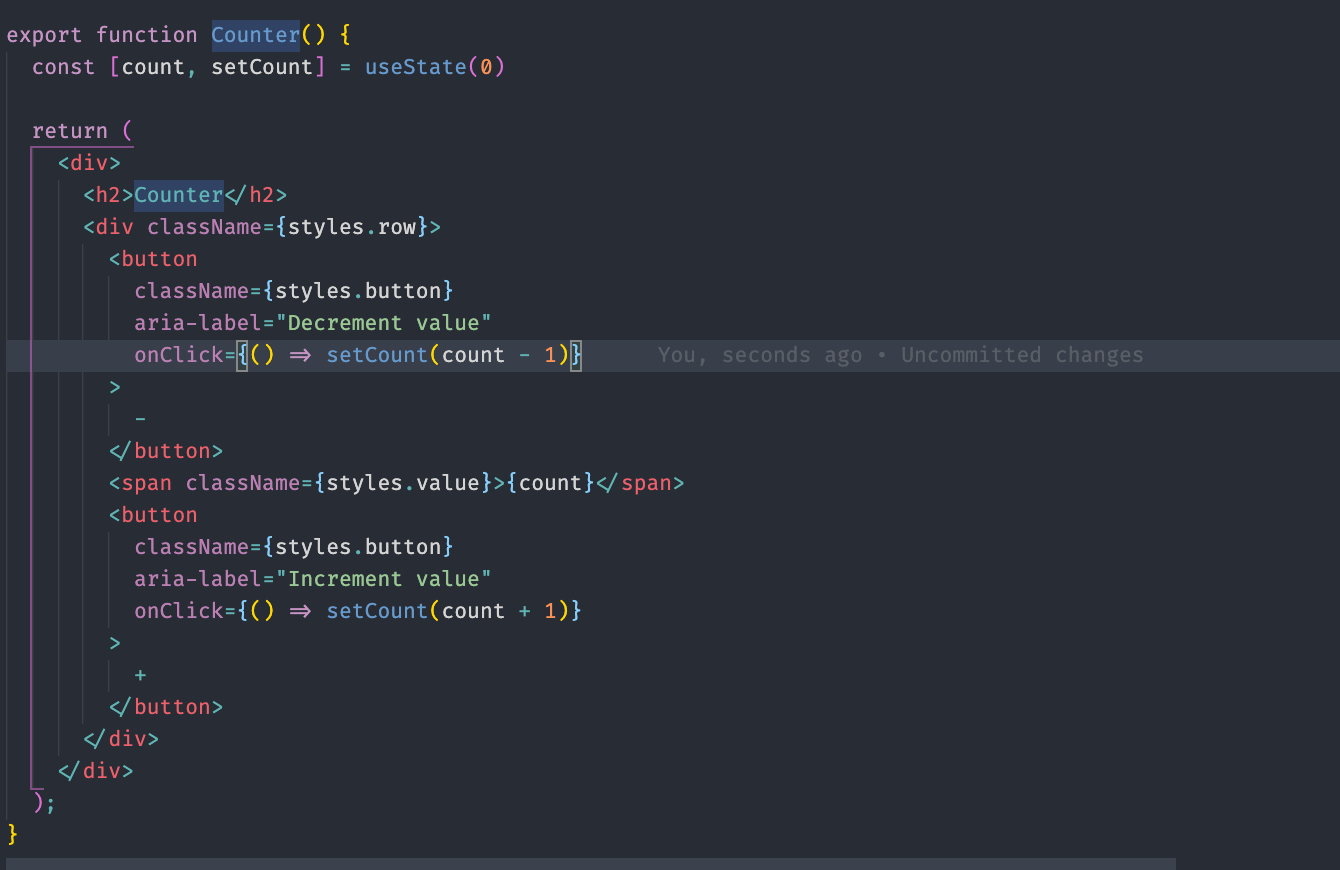Click "setCount" in the count - 1 handler

point(377,355)
